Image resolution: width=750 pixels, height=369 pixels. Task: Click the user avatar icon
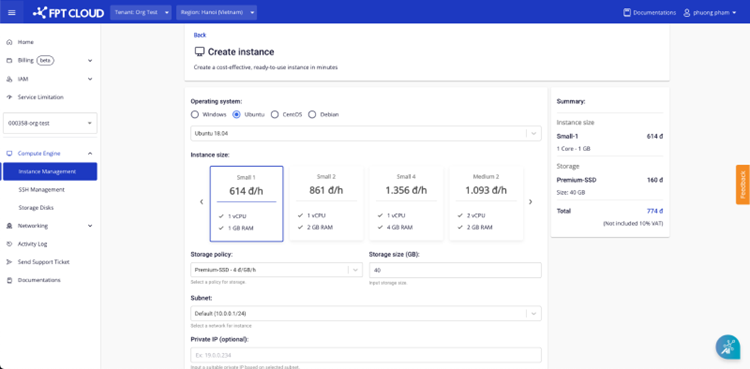pos(687,12)
